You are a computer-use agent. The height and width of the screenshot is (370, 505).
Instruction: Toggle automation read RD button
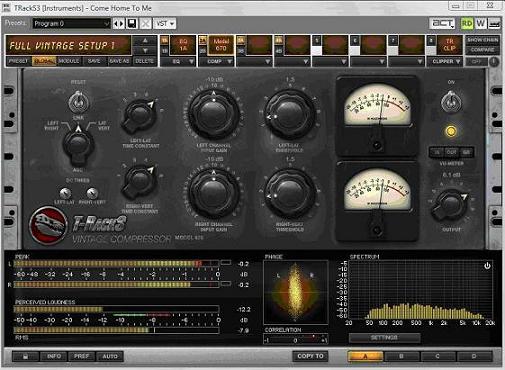click(x=467, y=23)
